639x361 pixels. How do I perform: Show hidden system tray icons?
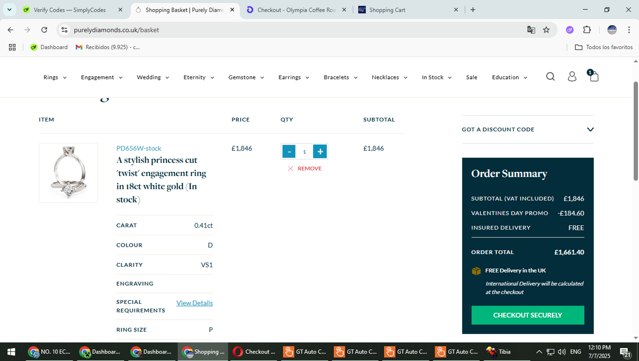(539, 352)
